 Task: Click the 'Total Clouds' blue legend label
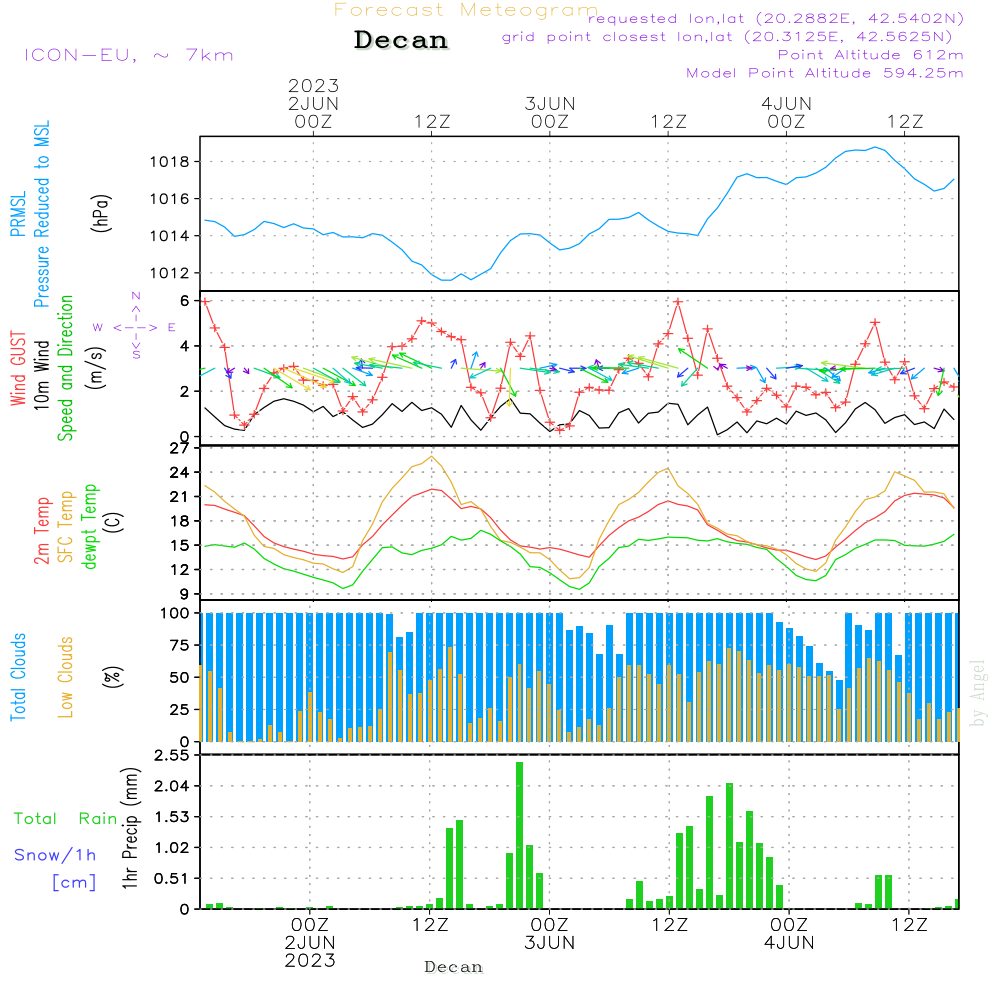click(x=18, y=677)
